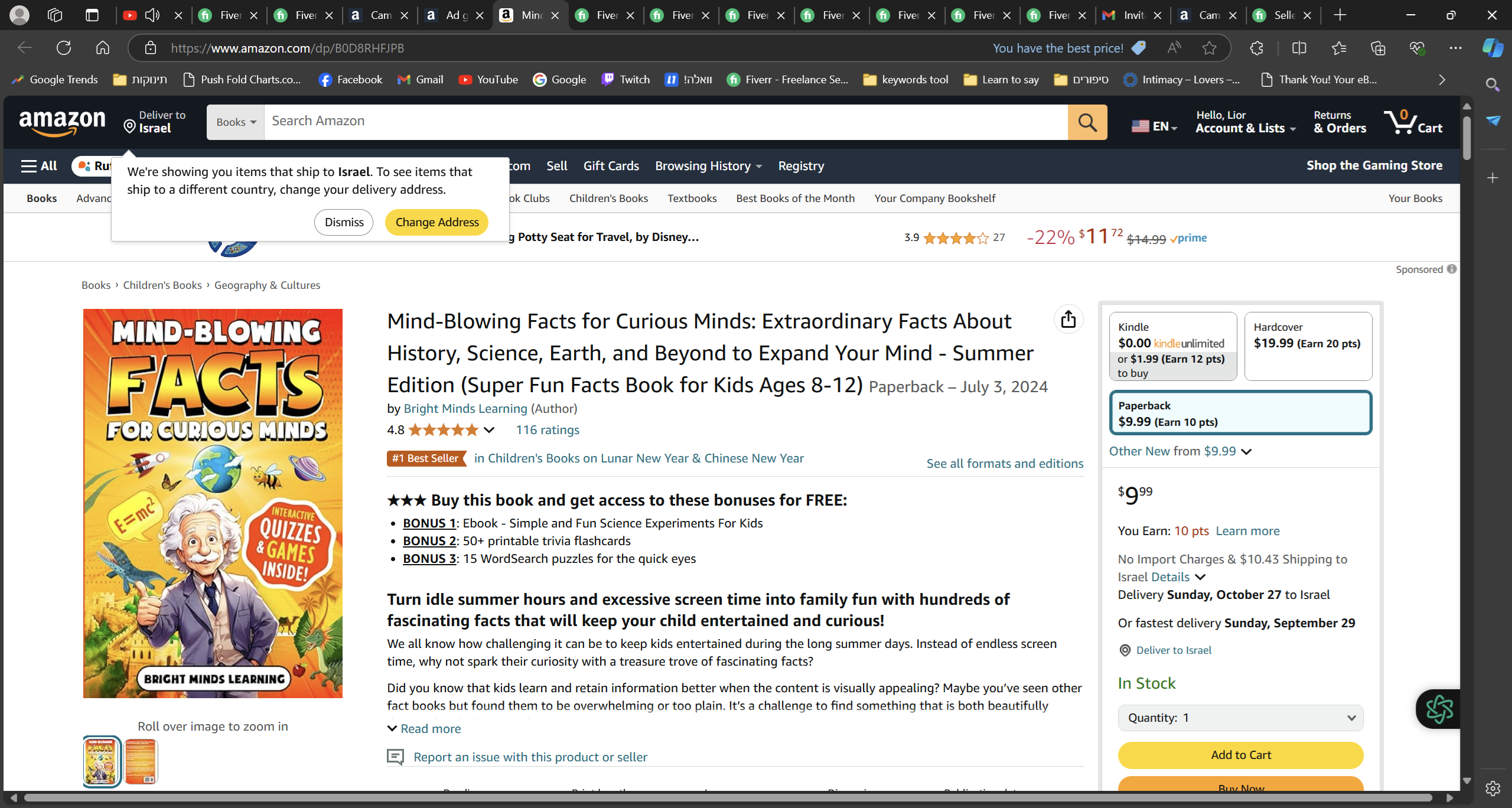Open sidebar search magnifier icon
Viewport: 1512px width, 808px height.
pyautogui.click(x=1493, y=84)
